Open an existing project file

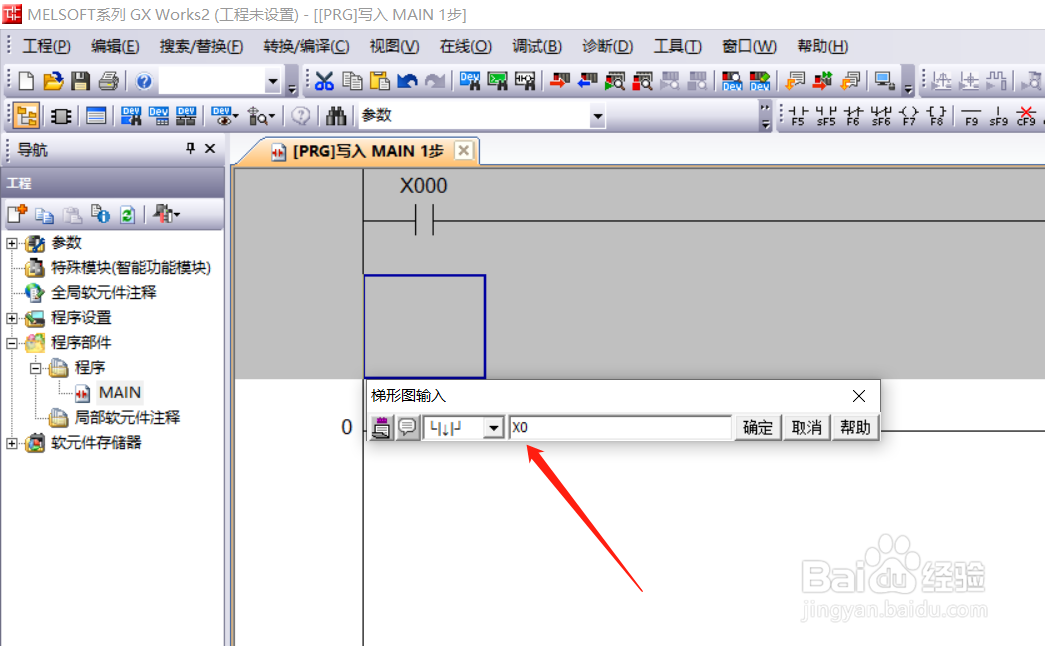(x=53, y=81)
